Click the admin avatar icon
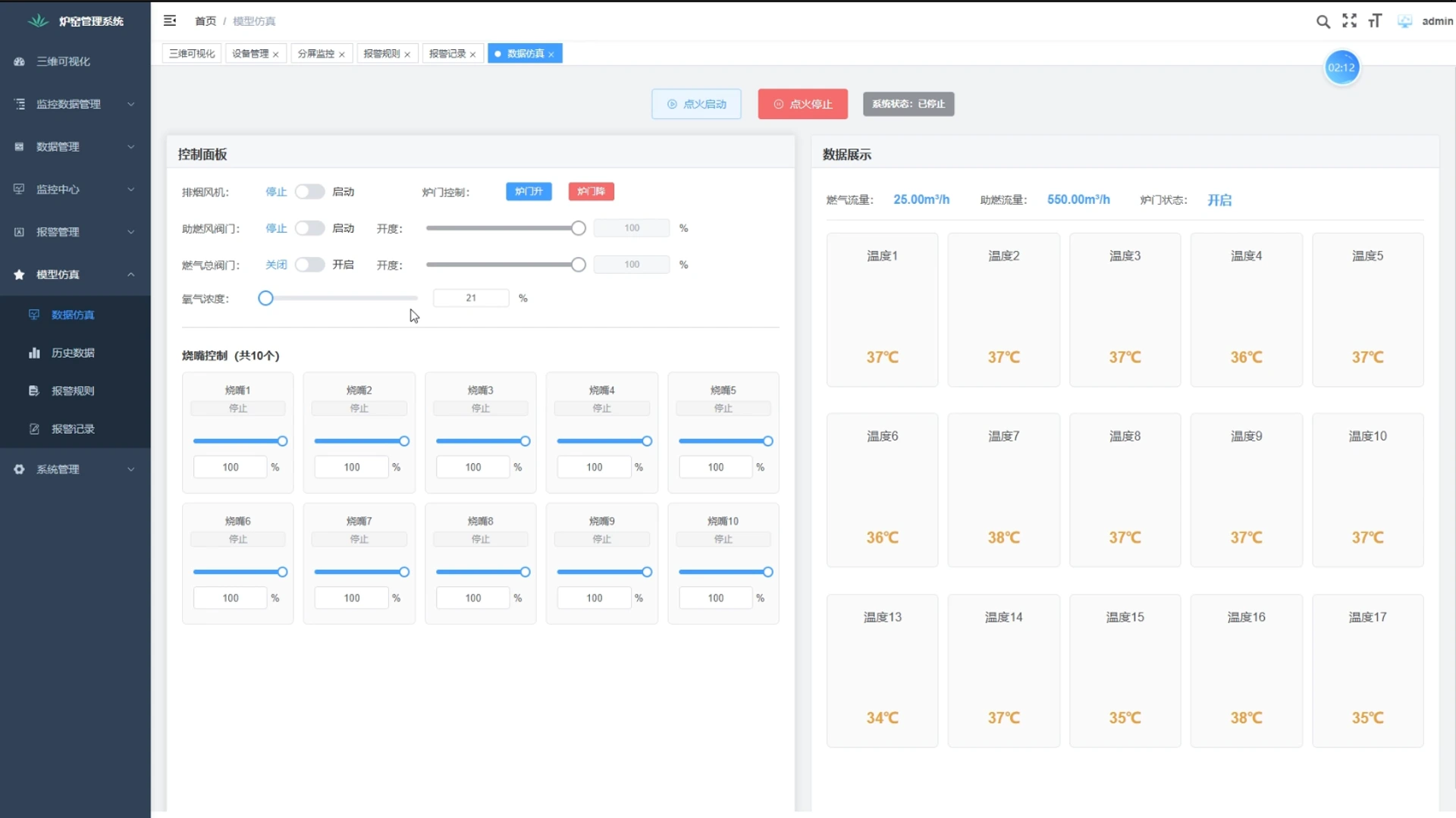The width and height of the screenshot is (1456, 818). click(x=1404, y=21)
